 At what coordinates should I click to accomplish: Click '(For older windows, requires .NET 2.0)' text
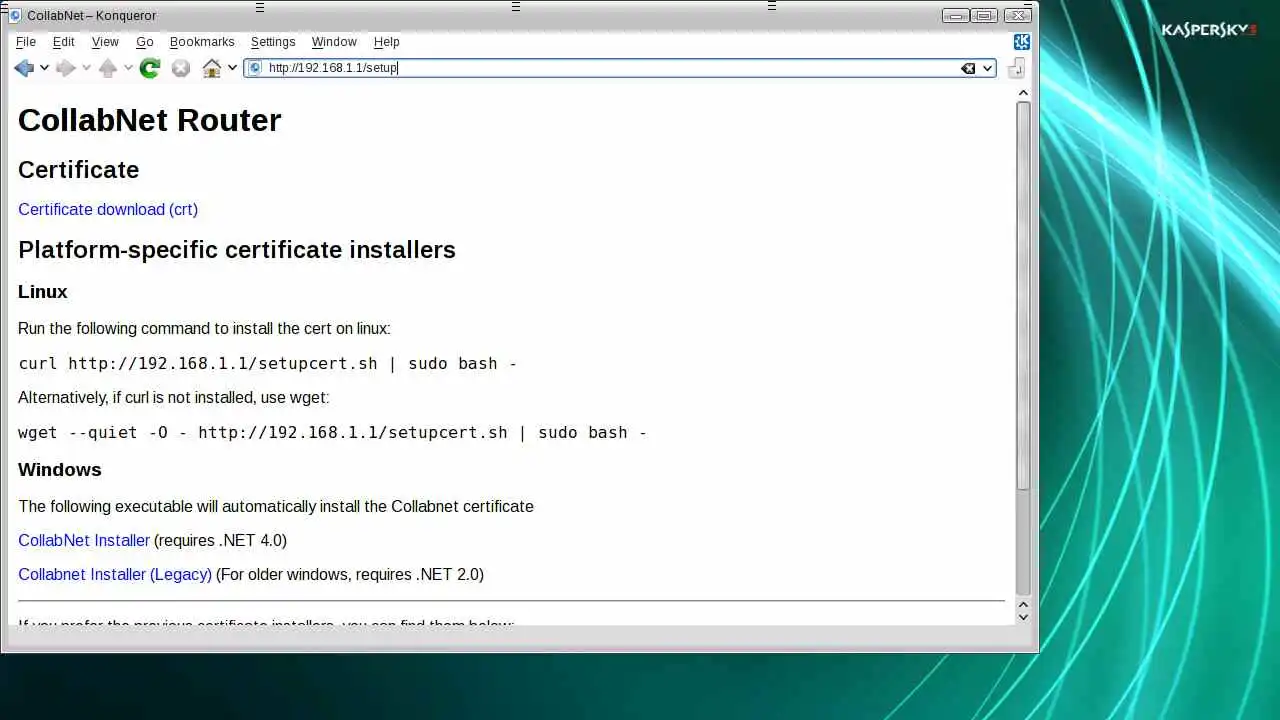point(350,574)
